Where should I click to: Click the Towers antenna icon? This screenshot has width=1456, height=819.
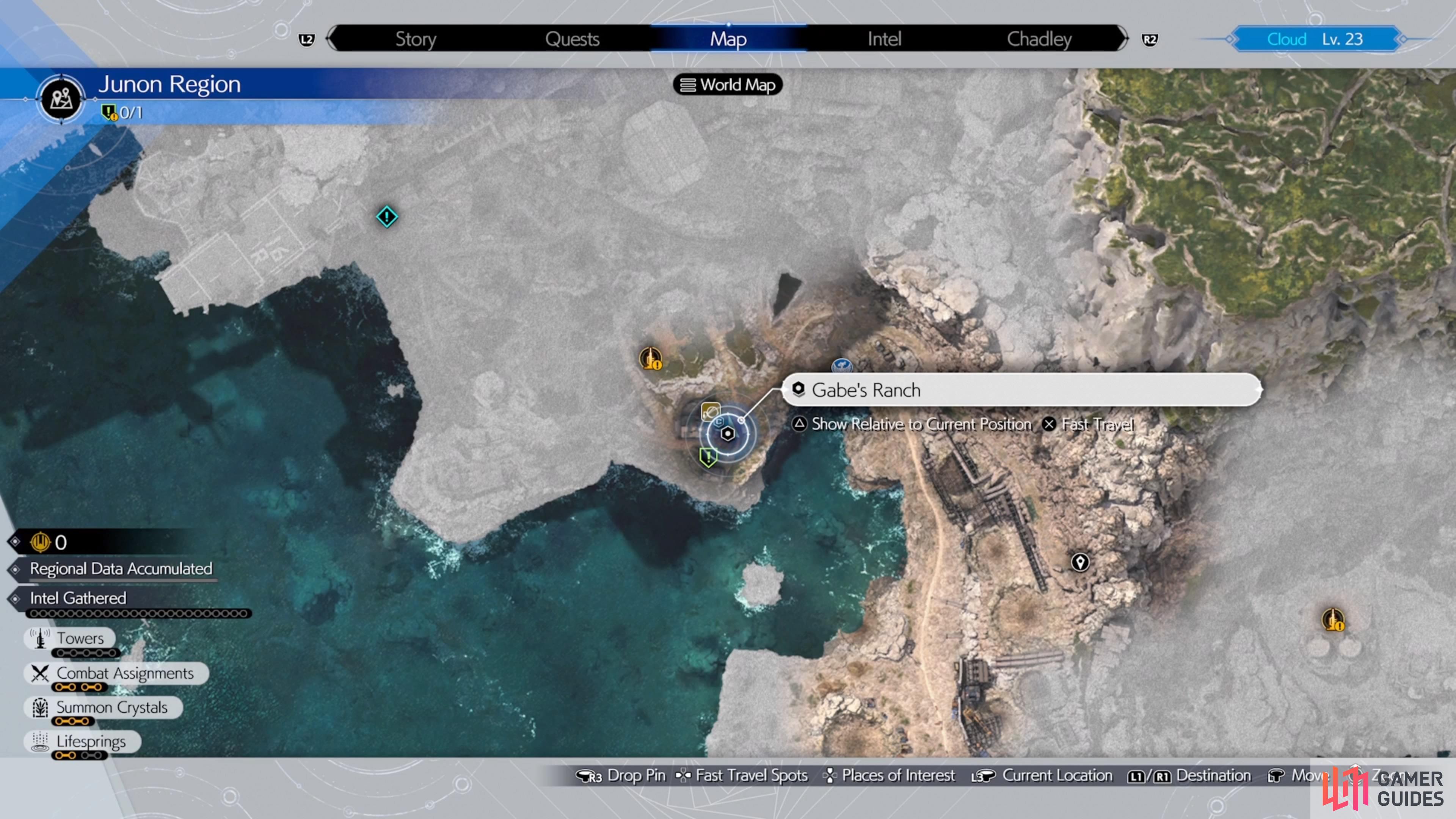coord(39,638)
